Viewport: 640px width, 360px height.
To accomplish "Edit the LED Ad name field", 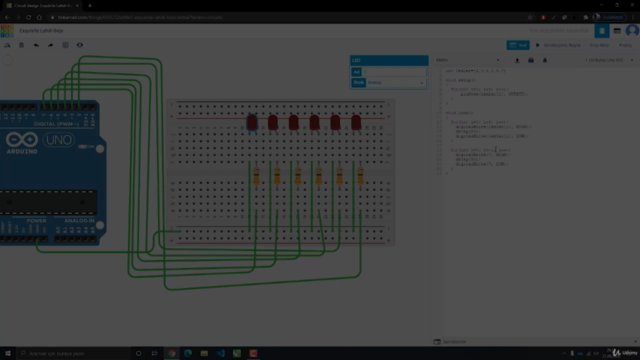I will coord(394,72).
